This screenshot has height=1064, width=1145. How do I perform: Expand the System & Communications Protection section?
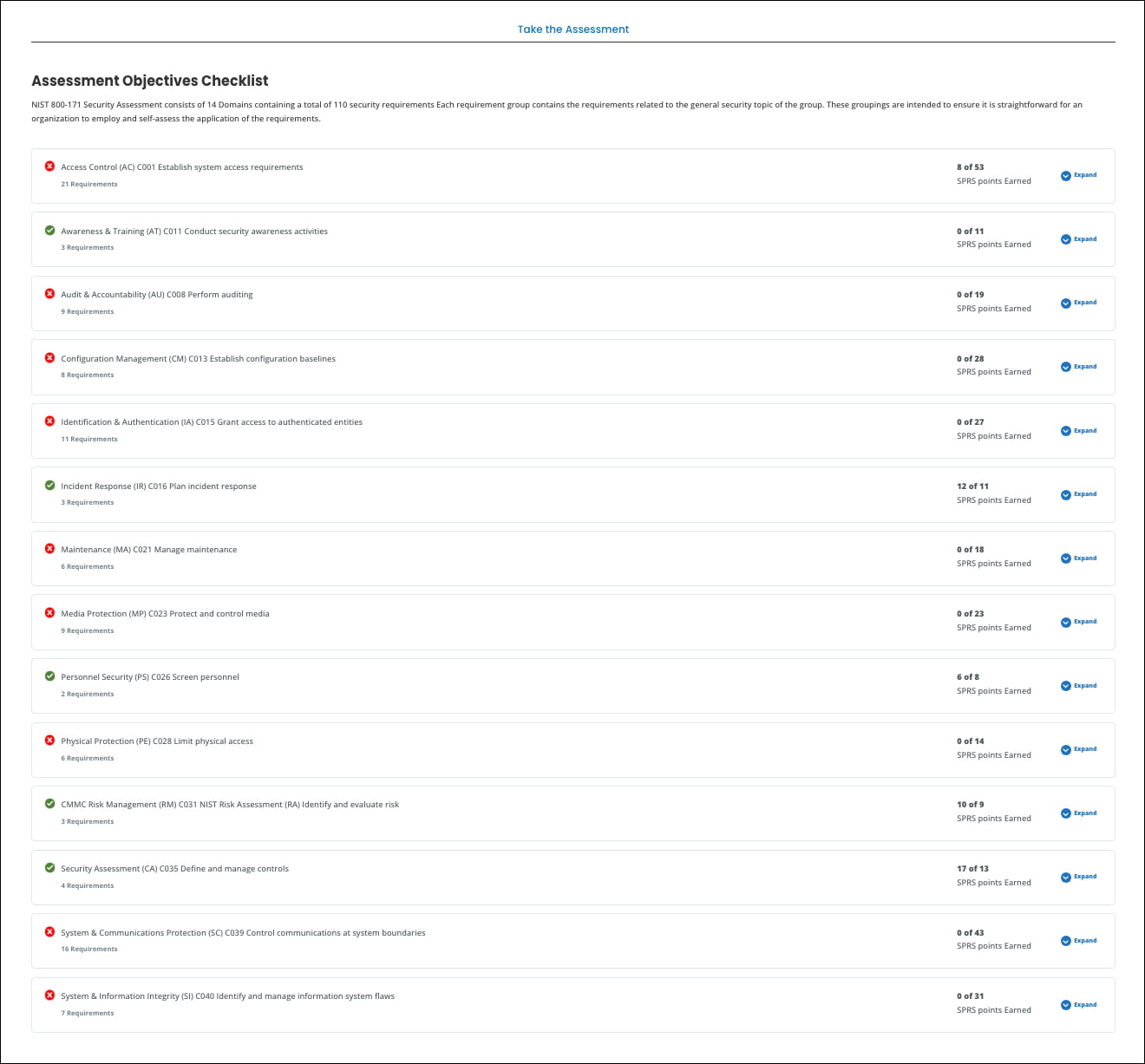[x=1078, y=941]
